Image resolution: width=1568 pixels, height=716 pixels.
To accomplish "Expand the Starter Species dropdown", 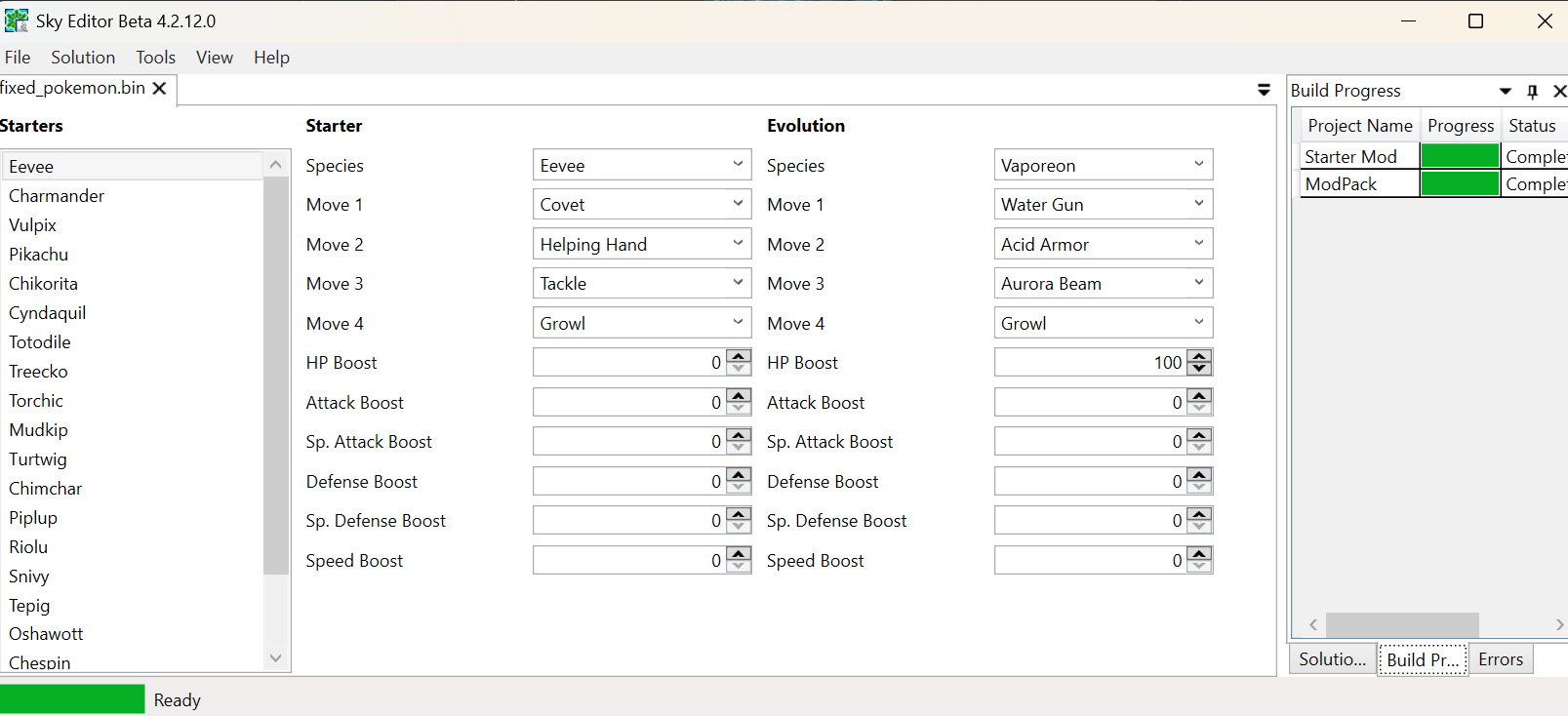I will point(738,165).
